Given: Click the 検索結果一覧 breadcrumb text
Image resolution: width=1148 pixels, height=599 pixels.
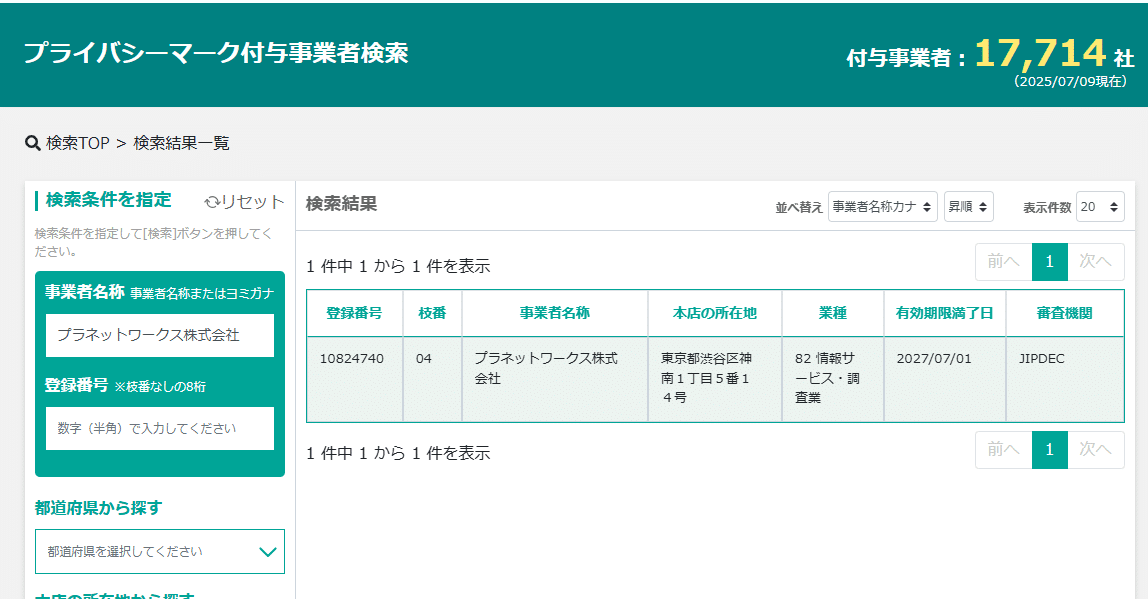Looking at the screenshot, I should tap(181, 143).
